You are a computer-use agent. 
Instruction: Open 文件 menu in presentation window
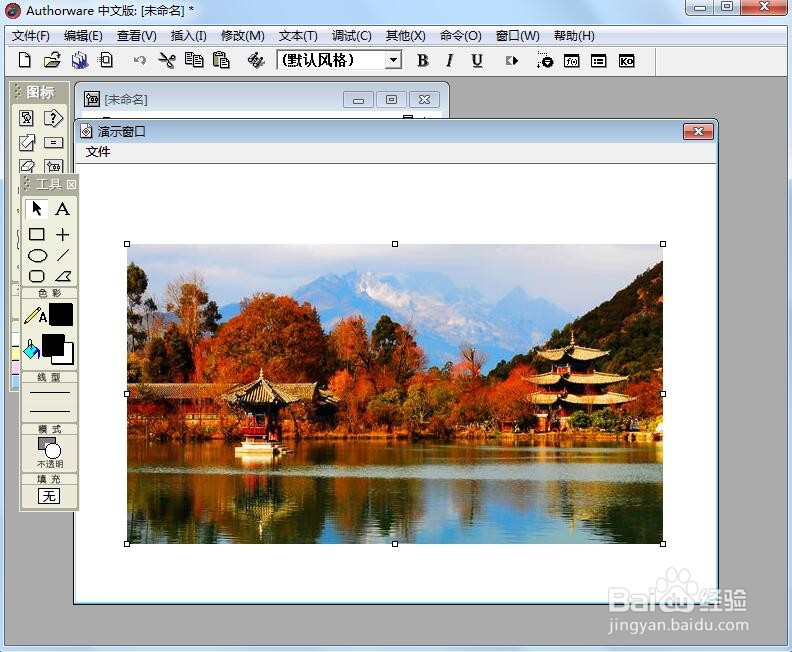tap(98, 152)
